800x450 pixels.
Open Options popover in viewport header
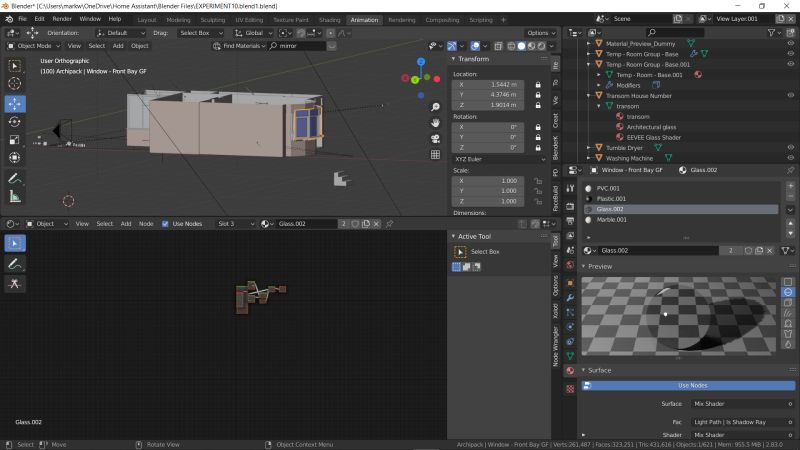(541, 33)
